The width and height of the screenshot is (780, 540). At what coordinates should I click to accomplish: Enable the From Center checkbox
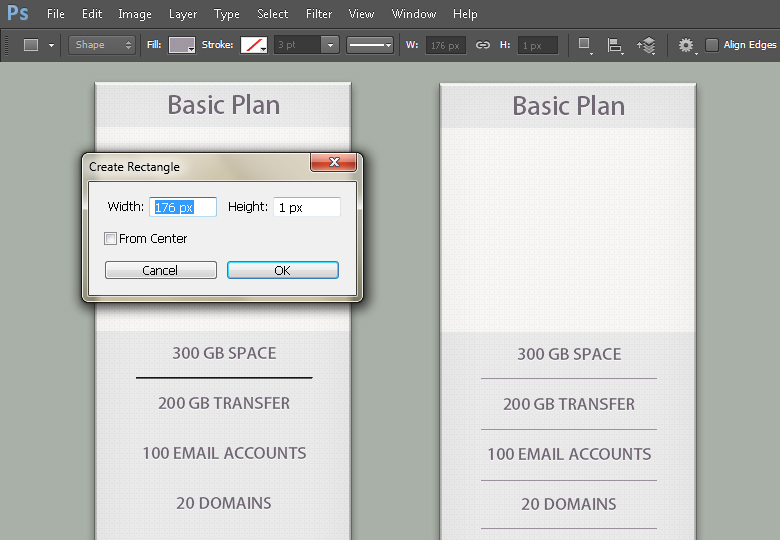pyautogui.click(x=111, y=239)
